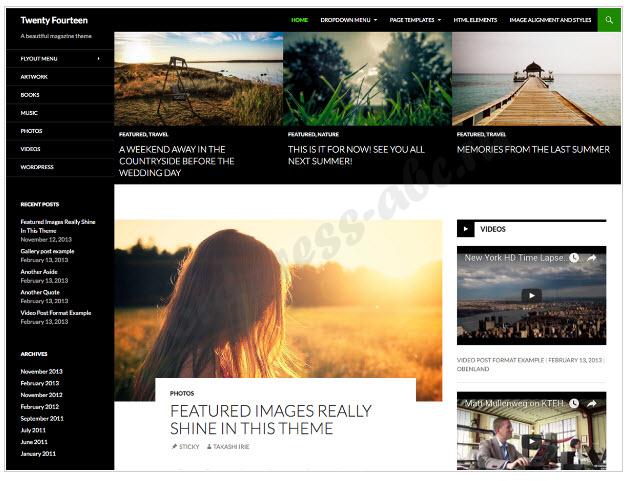635x481 pixels.
Task: Click watch later clock on Matt Mullenweg video
Action: pyautogui.click(x=574, y=403)
